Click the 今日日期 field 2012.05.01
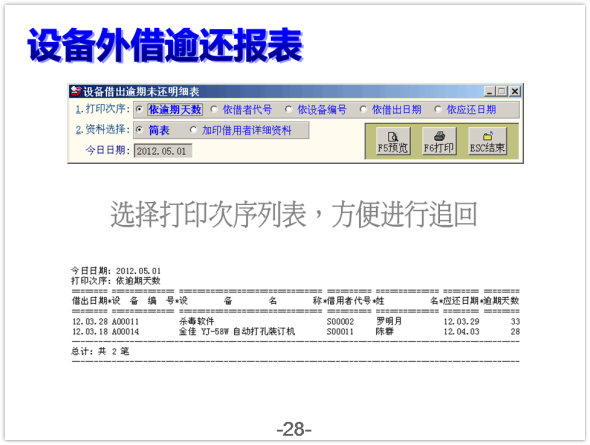Screen dimensions: 590x445 (x=163, y=151)
